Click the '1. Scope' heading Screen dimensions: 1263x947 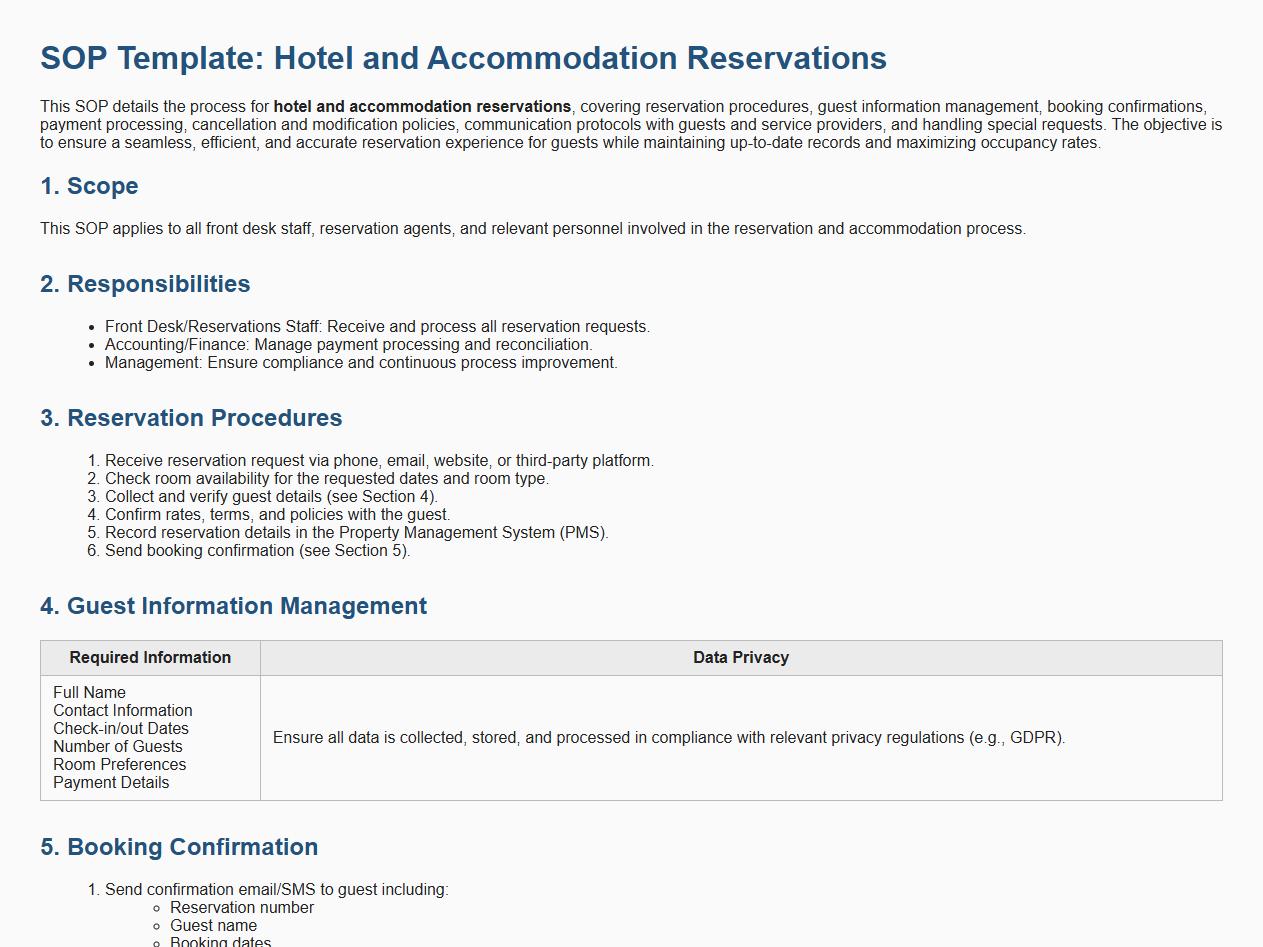(x=89, y=186)
